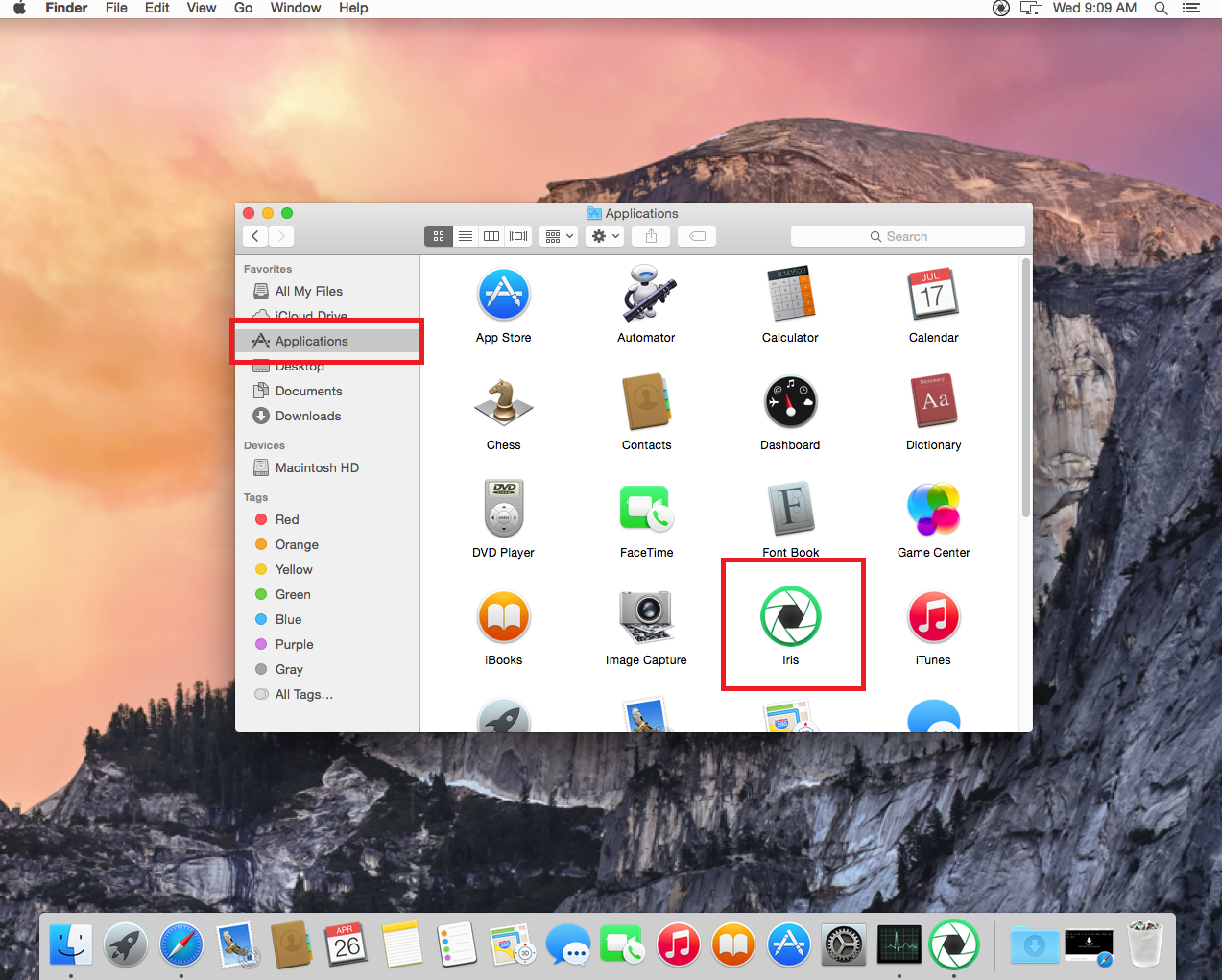Open the Action gear dropdown menu
Image resolution: width=1222 pixels, height=980 pixels.
tap(606, 236)
